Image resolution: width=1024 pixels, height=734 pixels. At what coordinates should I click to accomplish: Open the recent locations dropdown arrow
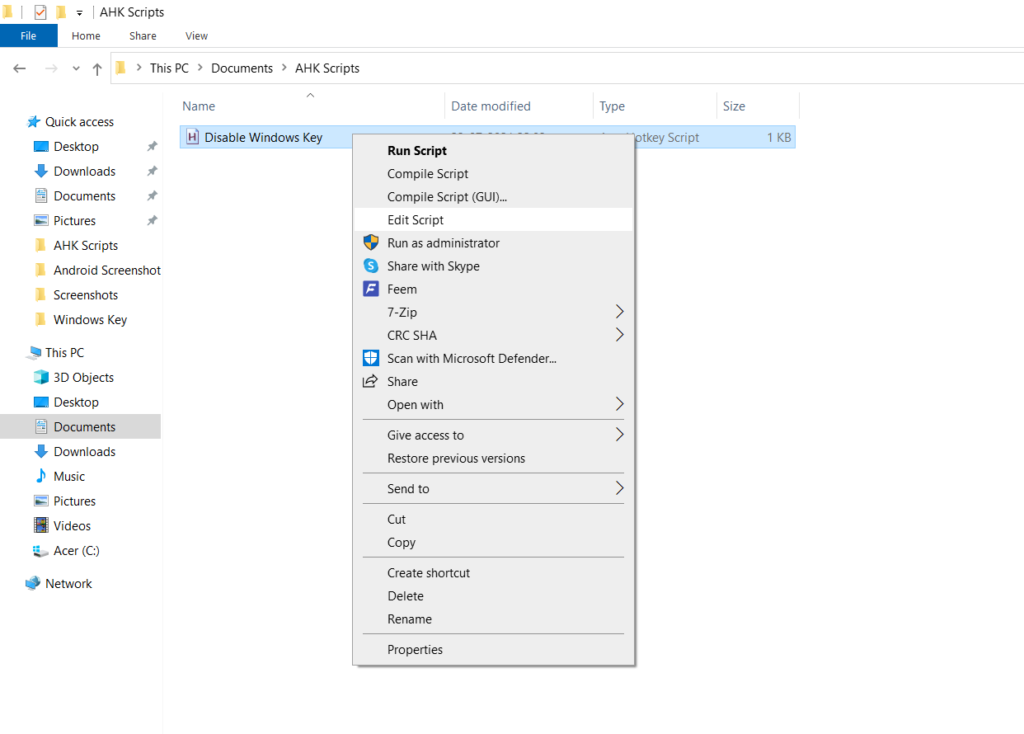[76, 69]
